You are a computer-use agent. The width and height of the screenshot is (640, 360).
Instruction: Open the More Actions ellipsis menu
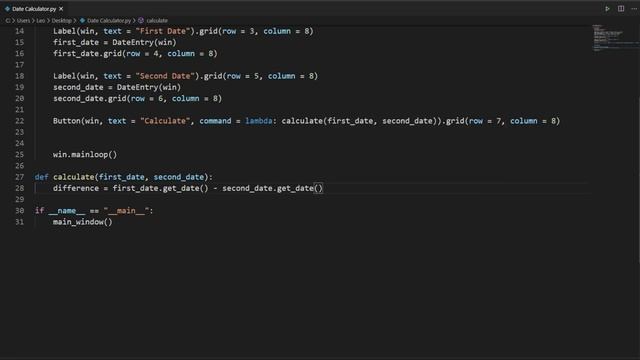coord(634,9)
